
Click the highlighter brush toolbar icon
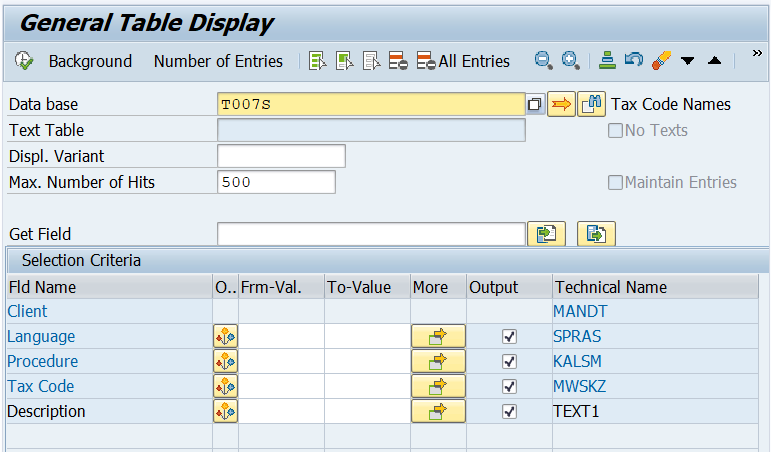click(661, 60)
